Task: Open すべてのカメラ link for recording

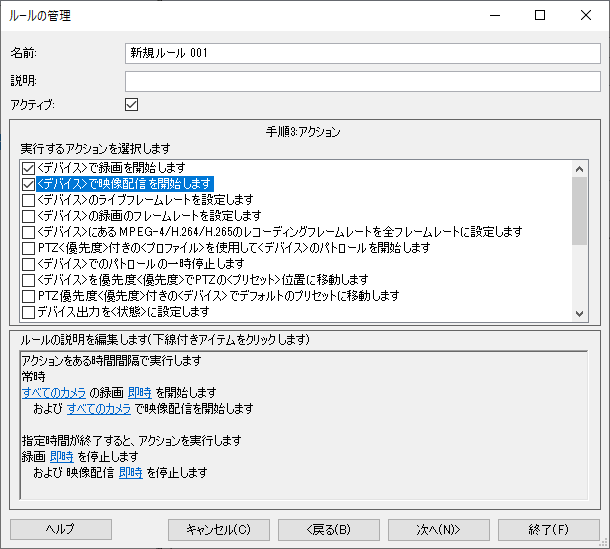Action: tap(54, 393)
